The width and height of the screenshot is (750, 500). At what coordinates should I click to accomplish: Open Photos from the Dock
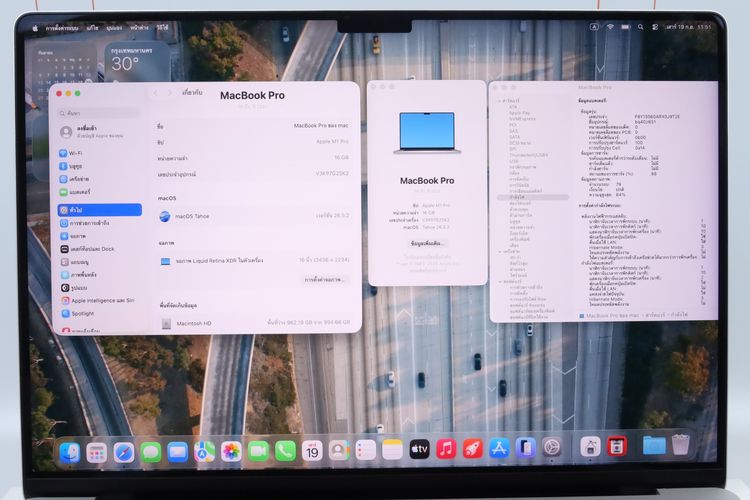click(x=231, y=451)
